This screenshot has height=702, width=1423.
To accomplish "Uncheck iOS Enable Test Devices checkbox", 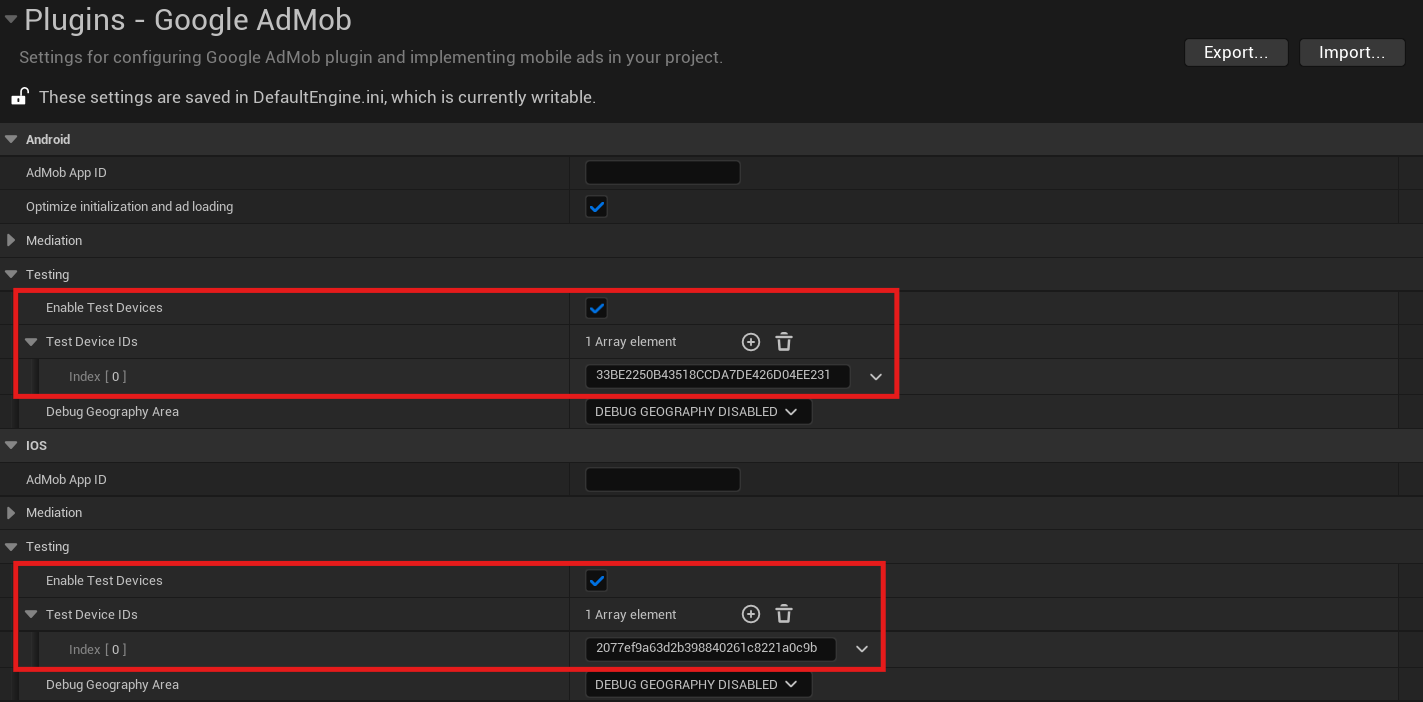I will coord(597,581).
